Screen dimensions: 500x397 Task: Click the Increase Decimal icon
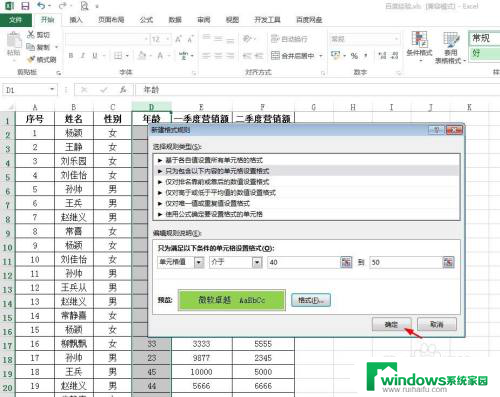click(x=382, y=55)
